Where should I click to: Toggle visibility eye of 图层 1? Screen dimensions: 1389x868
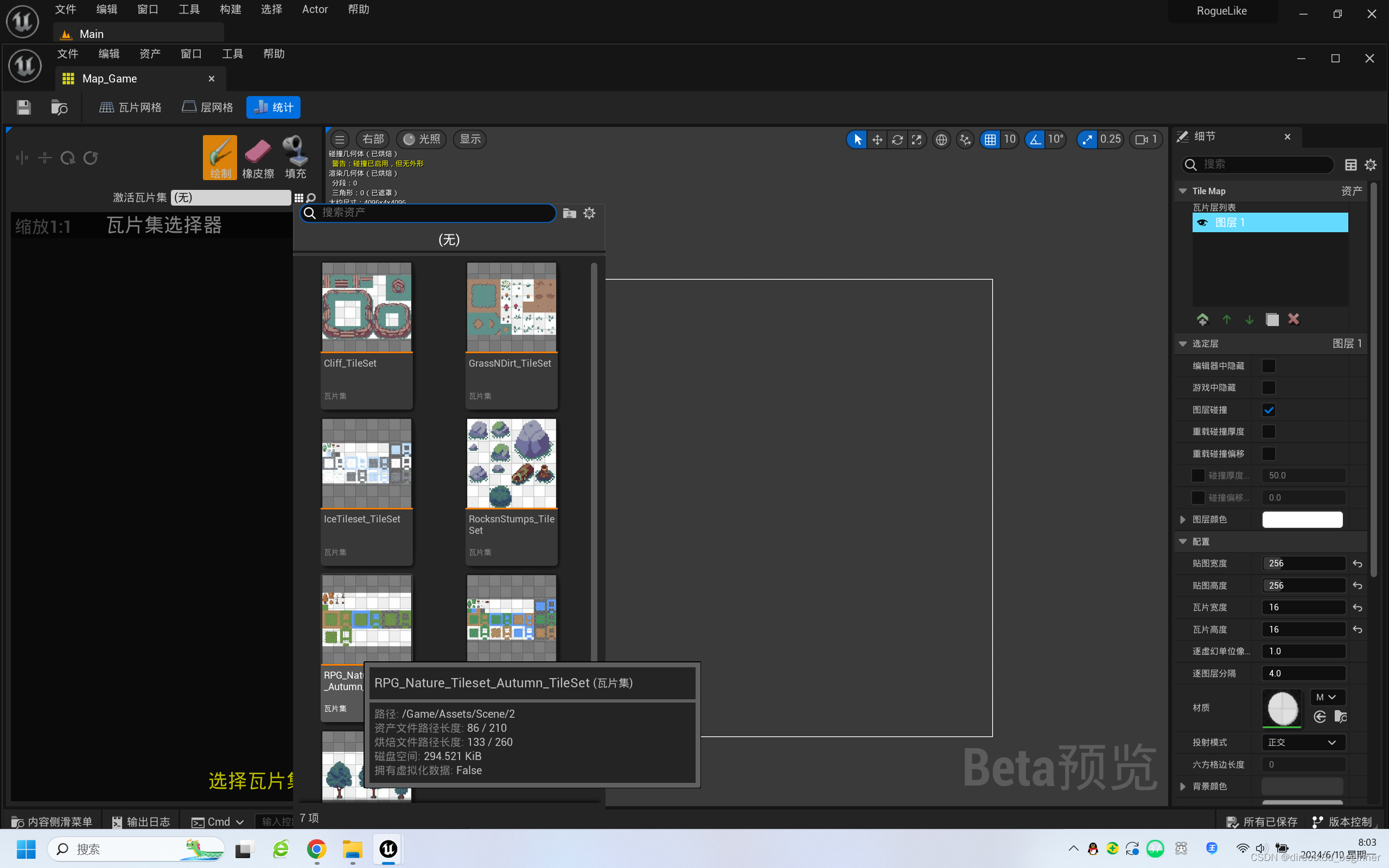point(1202,223)
